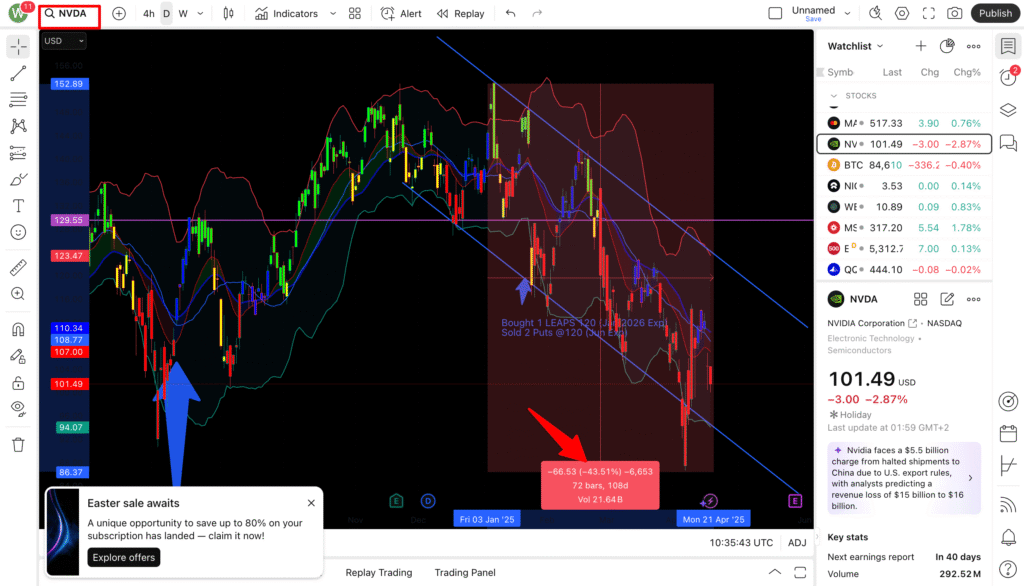Toggle hide all drawings eye icon
The height and width of the screenshot is (586, 1024).
coord(18,409)
